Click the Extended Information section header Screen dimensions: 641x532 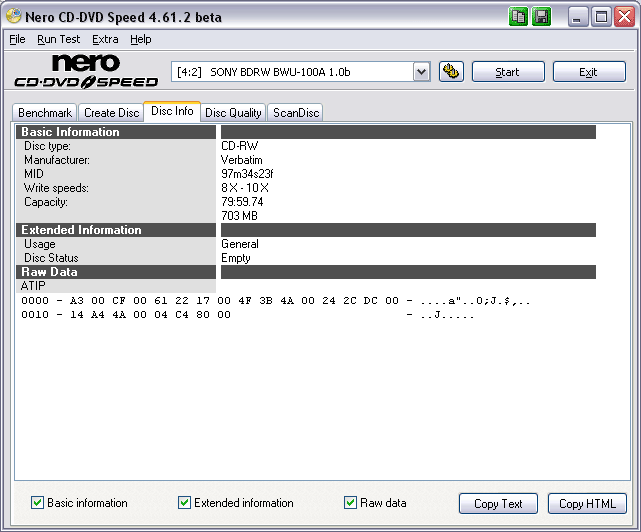pos(116,230)
